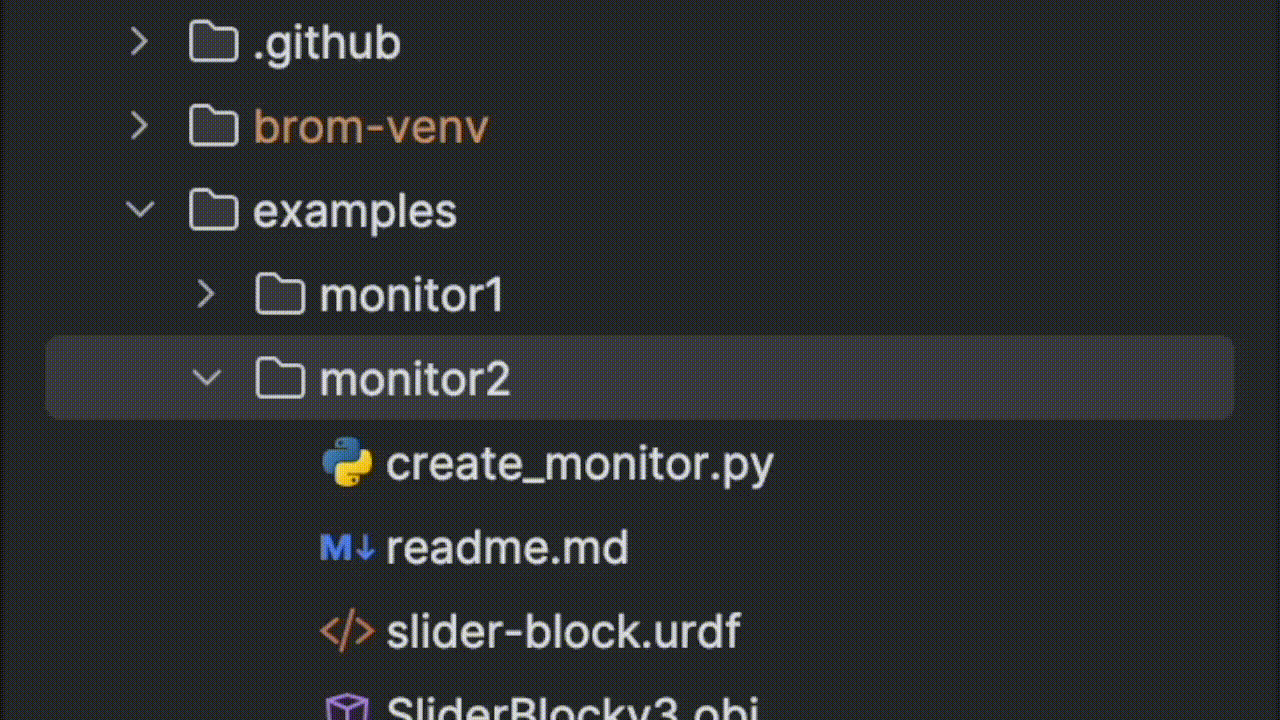1280x720 pixels.
Task: Select the slider-block.urdf file
Action: pos(563,631)
